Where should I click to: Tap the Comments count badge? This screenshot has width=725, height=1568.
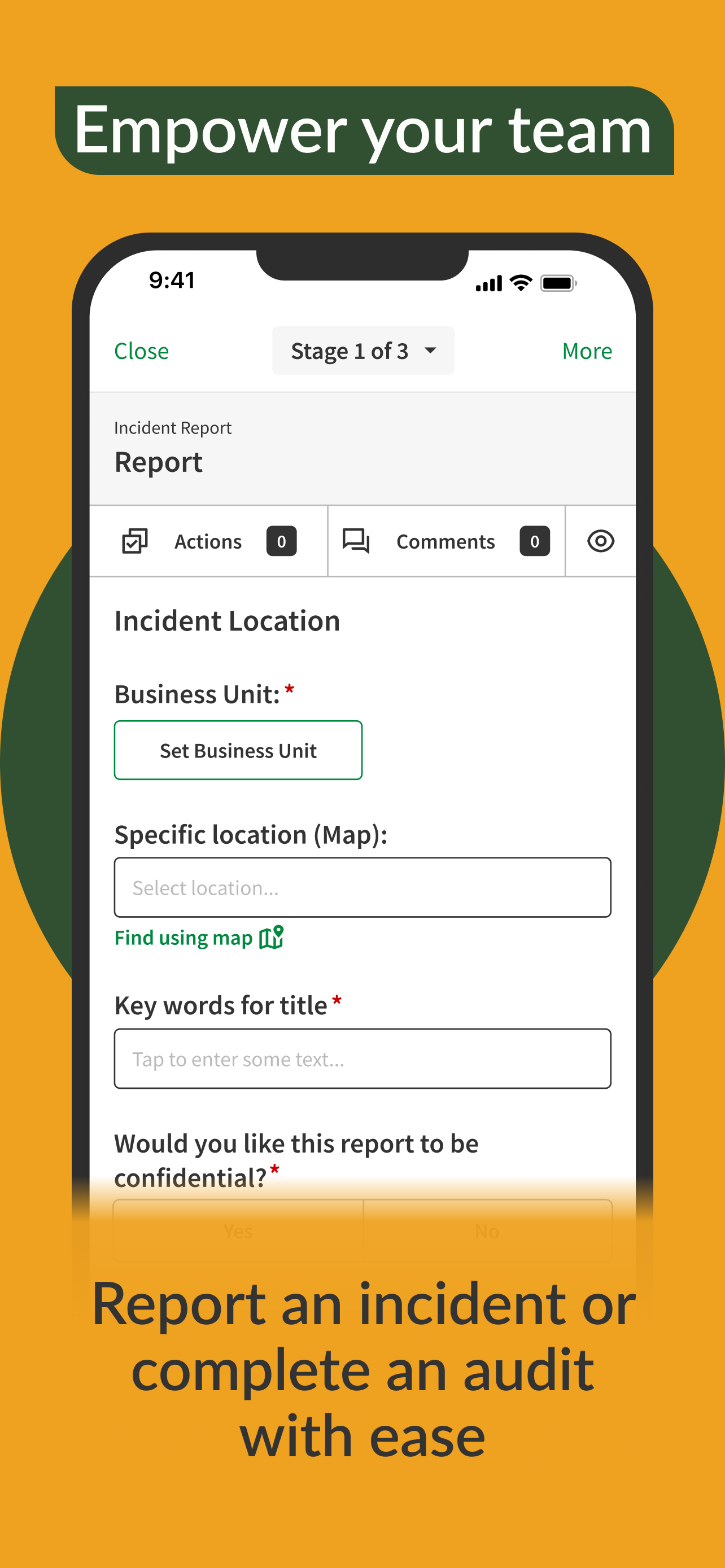point(535,541)
